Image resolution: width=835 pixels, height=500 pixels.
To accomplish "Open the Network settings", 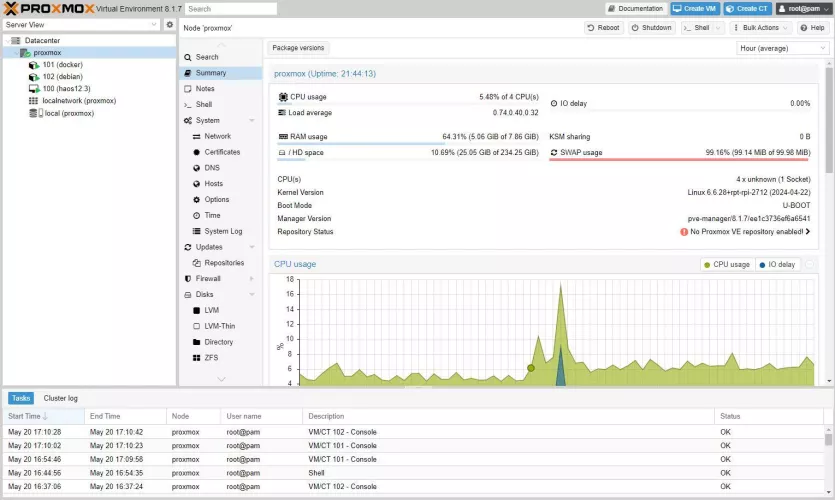I will point(217,136).
